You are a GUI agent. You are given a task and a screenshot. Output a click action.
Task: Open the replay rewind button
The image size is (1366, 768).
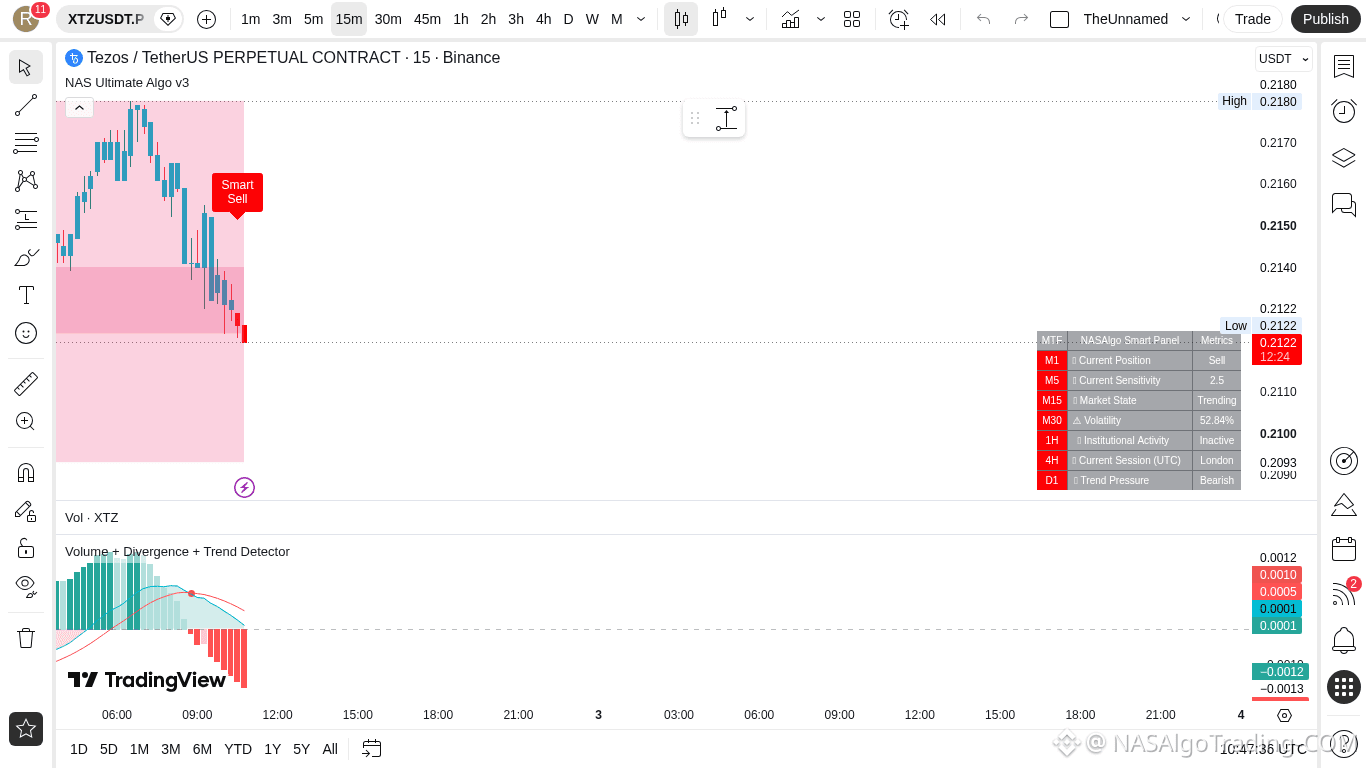(938, 19)
